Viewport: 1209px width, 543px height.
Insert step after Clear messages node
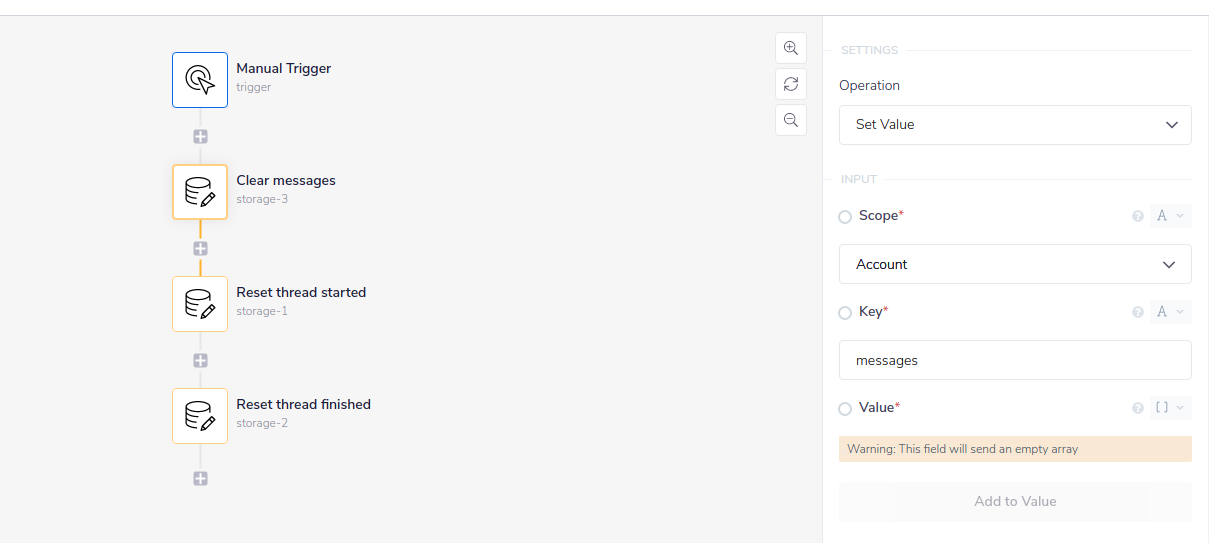(x=200, y=248)
